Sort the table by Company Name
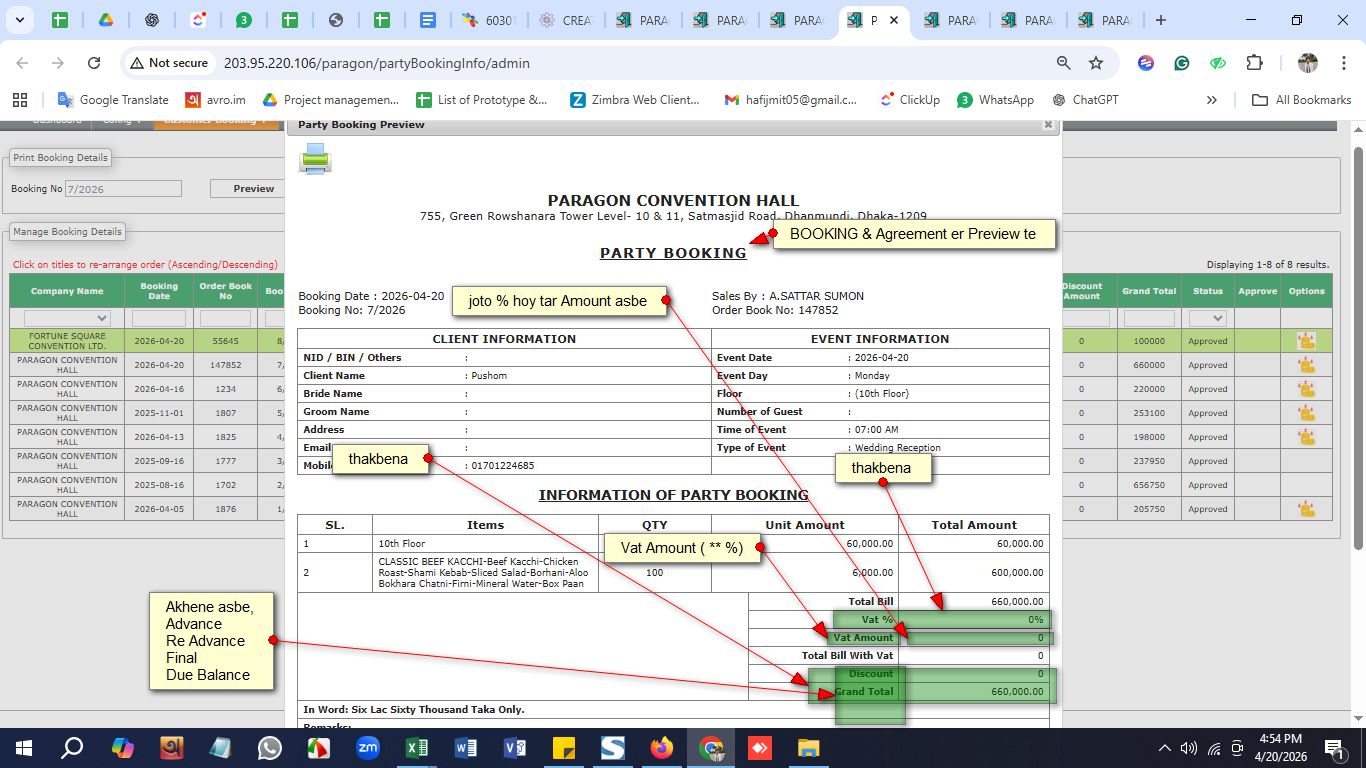The image size is (1366, 768). [x=67, y=291]
